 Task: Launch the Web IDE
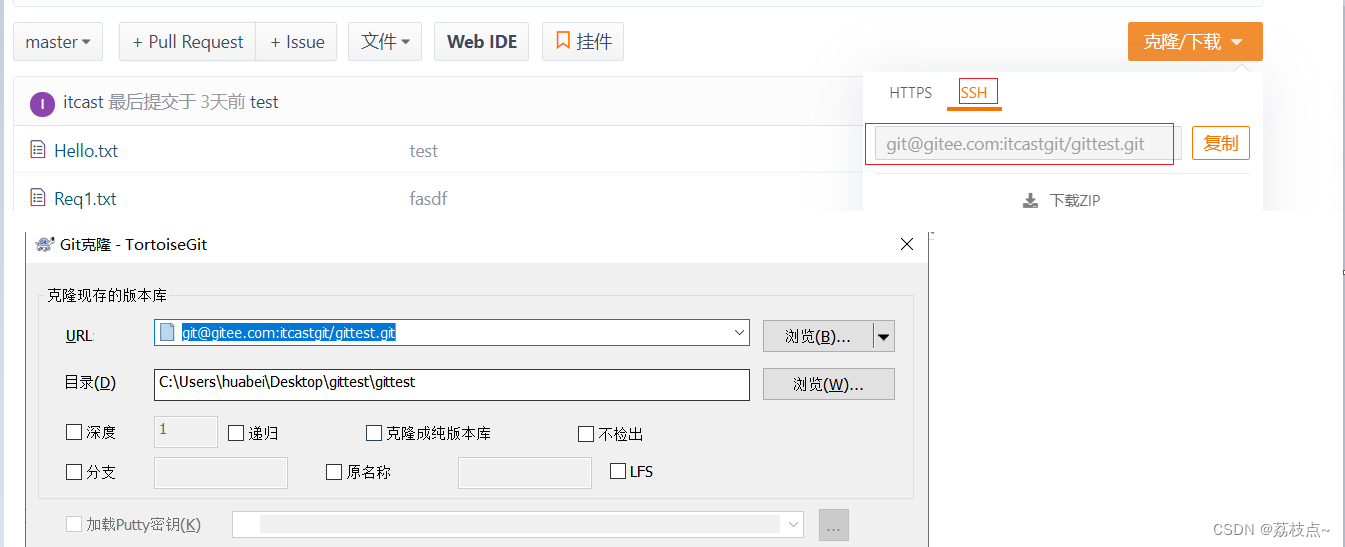pos(482,42)
